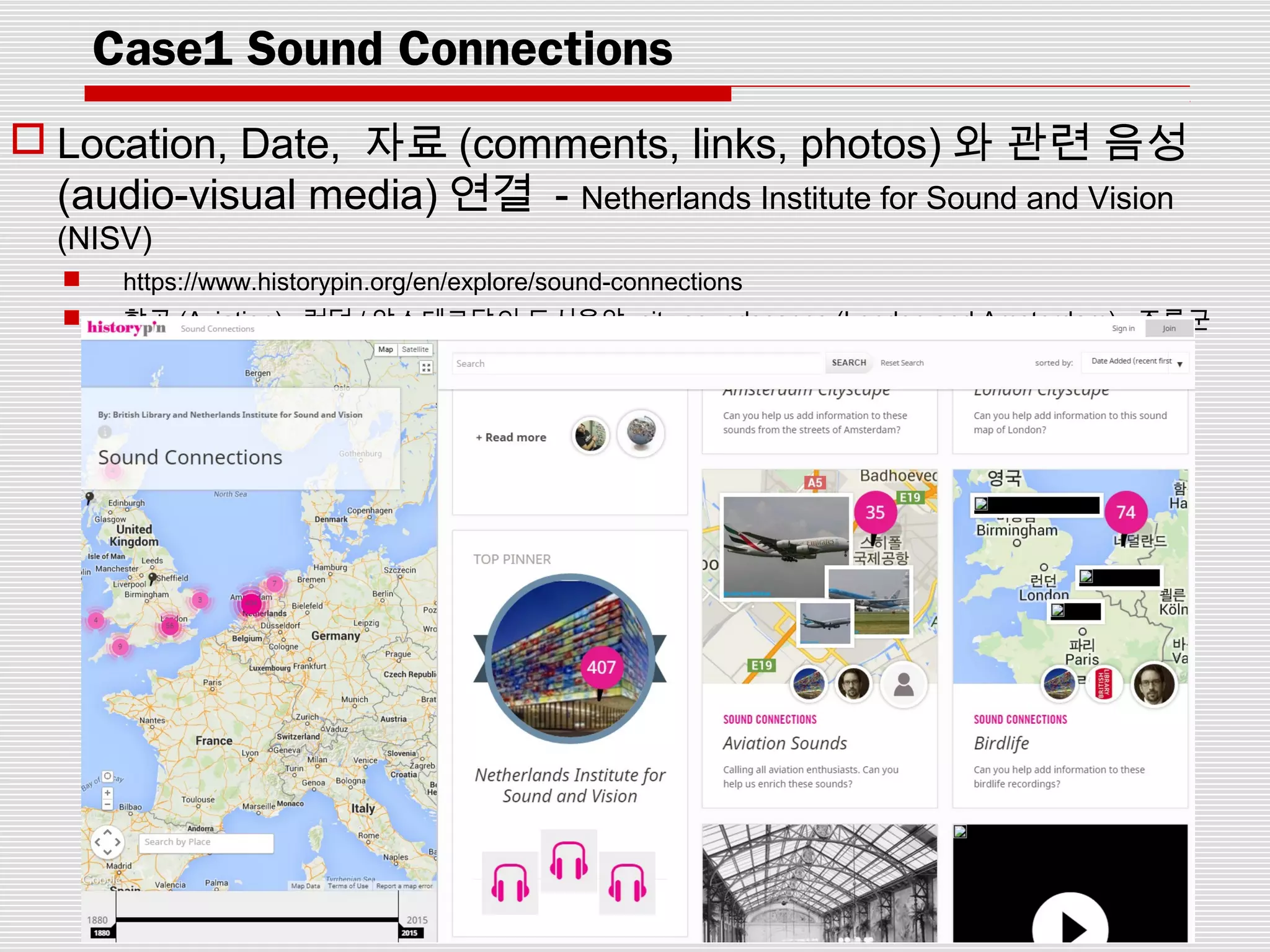The height and width of the screenshot is (952, 1270).
Task: Open the Birdlife collection title
Action: pyautogui.click(x=1001, y=743)
